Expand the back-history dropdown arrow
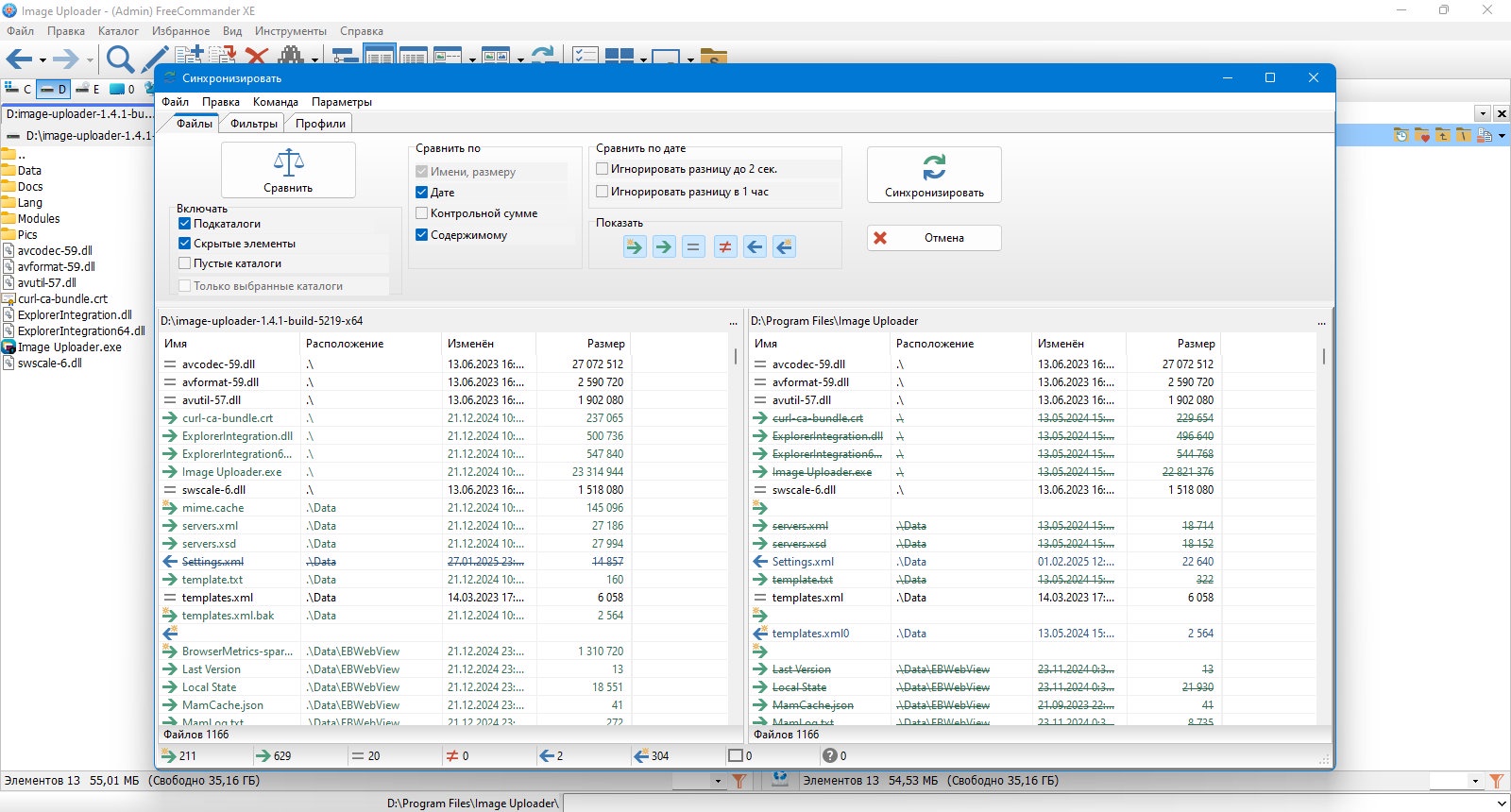 pos(42,60)
